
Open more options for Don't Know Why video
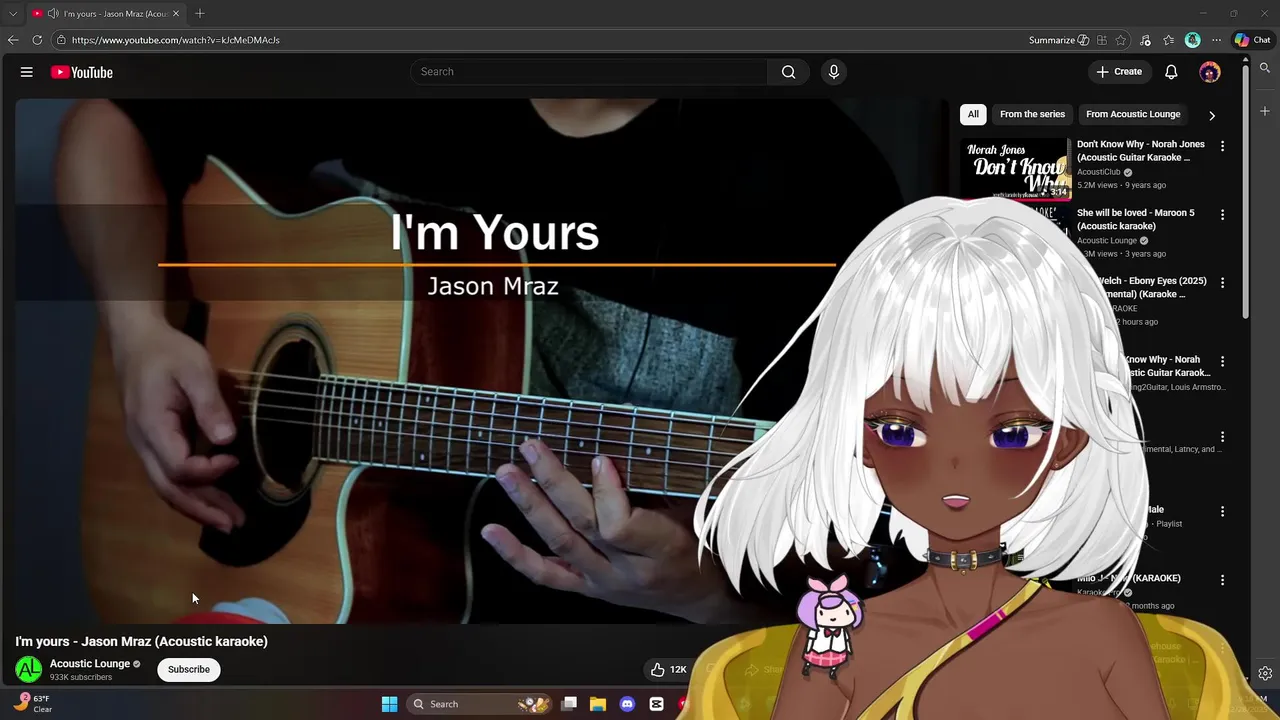(1222, 146)
